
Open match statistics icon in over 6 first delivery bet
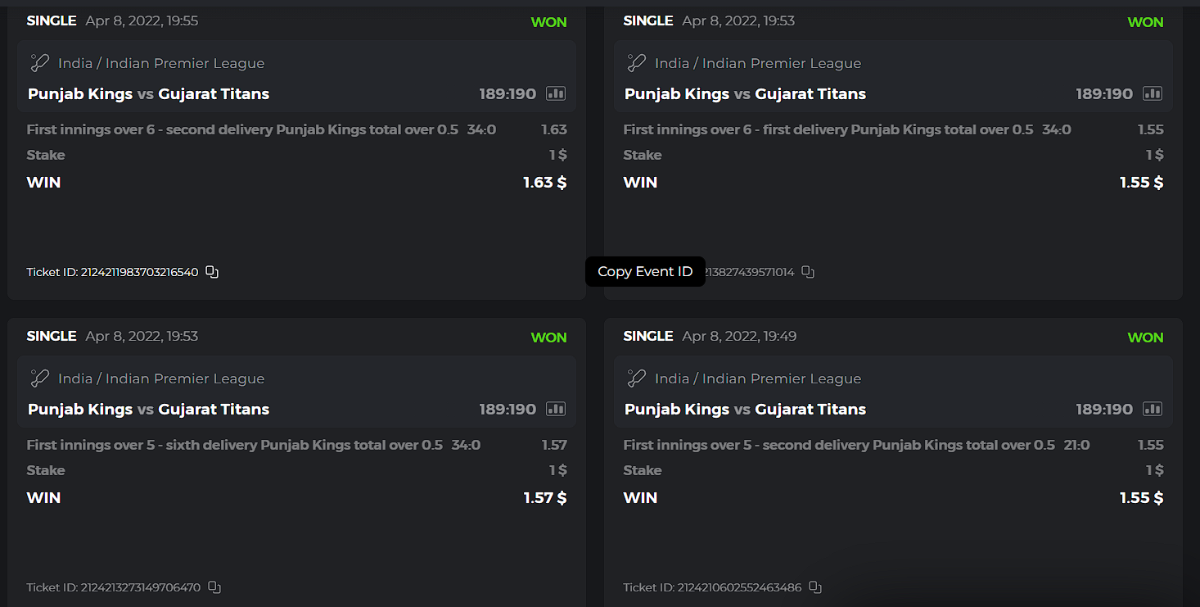(1152, 94)
